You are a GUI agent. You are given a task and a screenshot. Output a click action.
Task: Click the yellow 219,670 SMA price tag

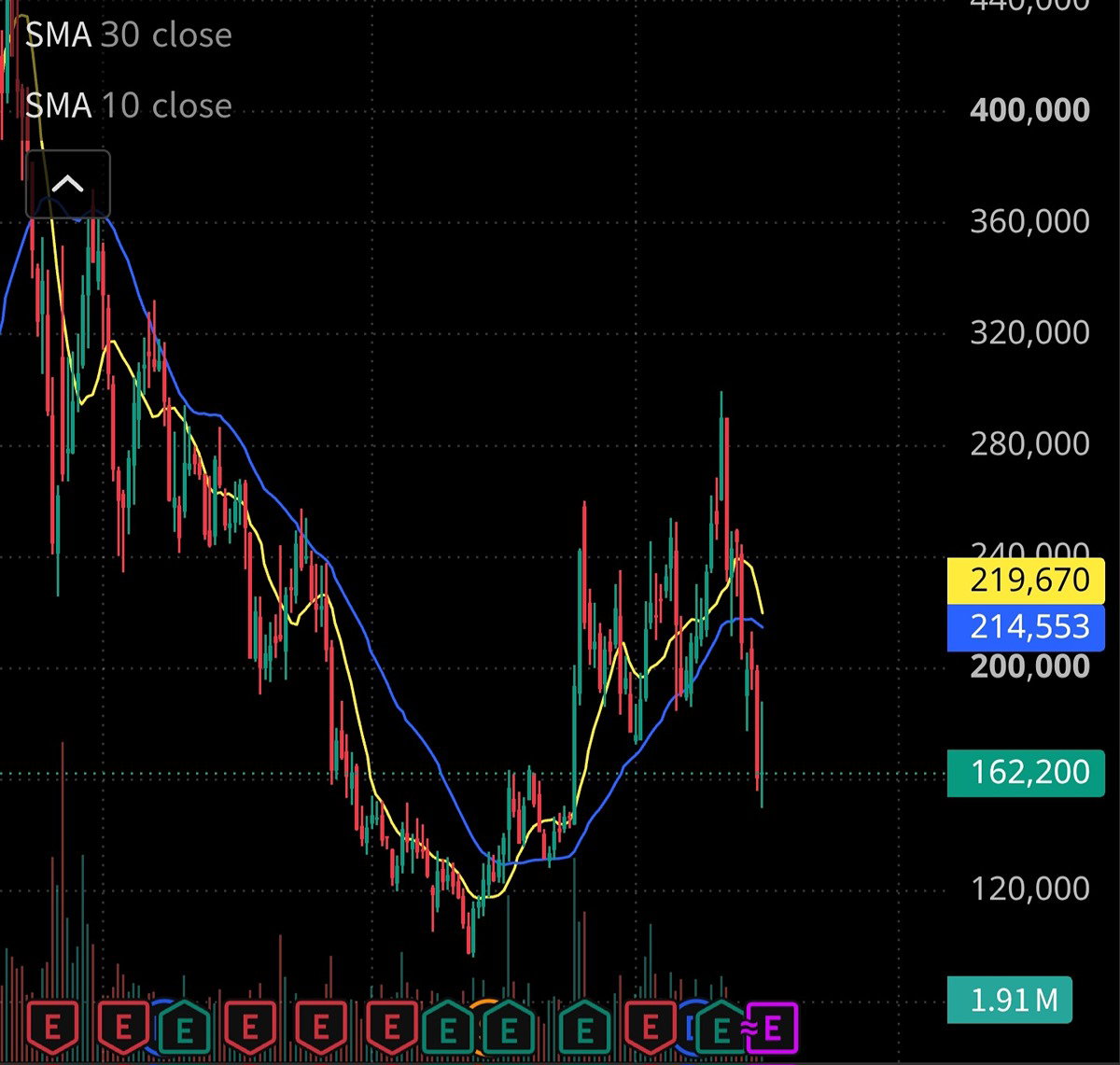click(1026, 581)
